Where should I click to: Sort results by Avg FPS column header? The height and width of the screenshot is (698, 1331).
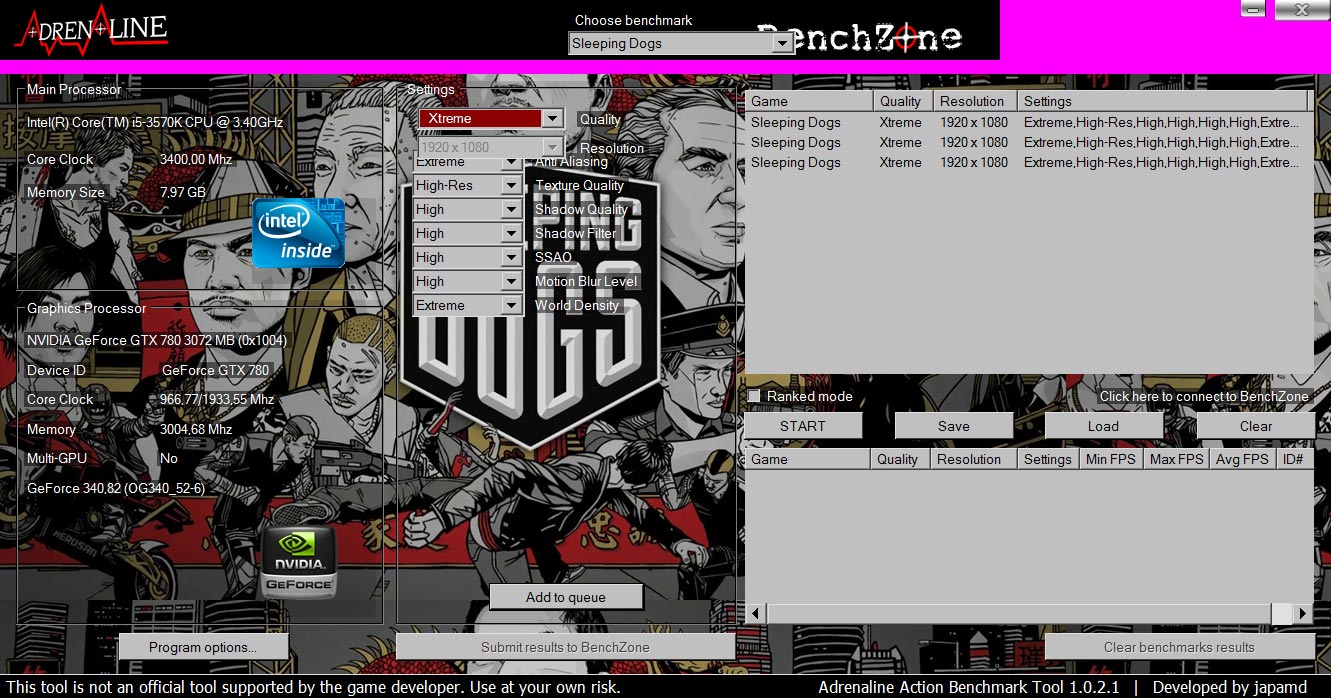1241,459
